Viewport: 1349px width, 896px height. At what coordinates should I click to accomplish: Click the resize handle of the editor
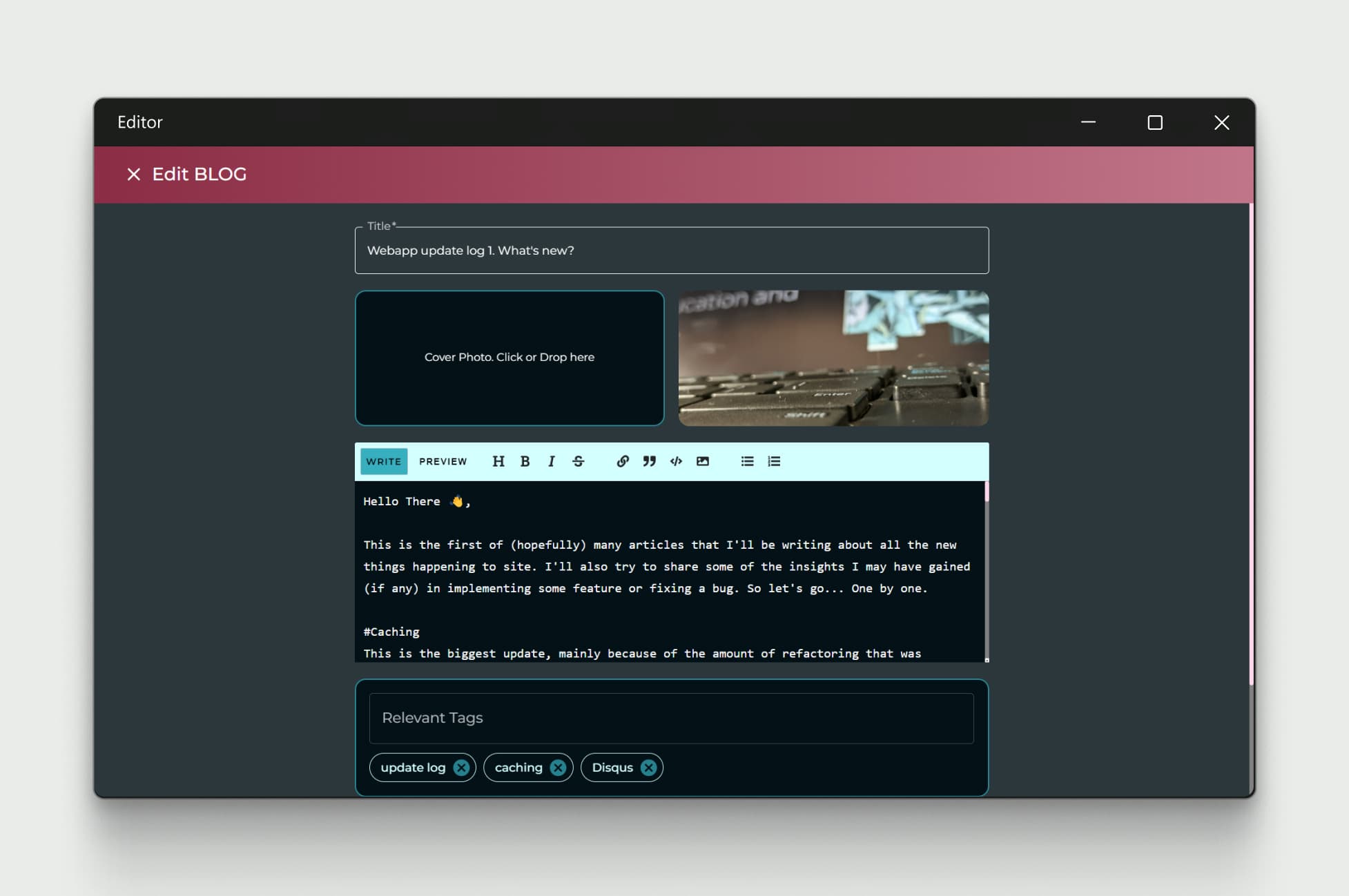[x=987, y=660]
